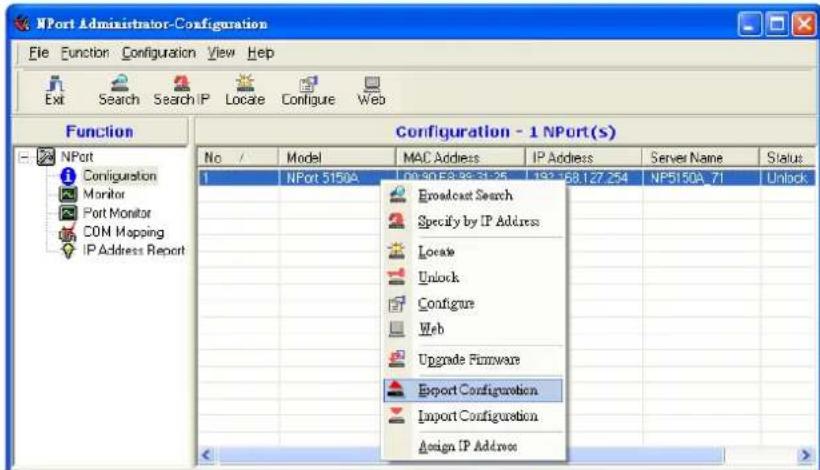820x470 pixels.
Task: Select Configure in the context menu
Action: pos(474,303)
